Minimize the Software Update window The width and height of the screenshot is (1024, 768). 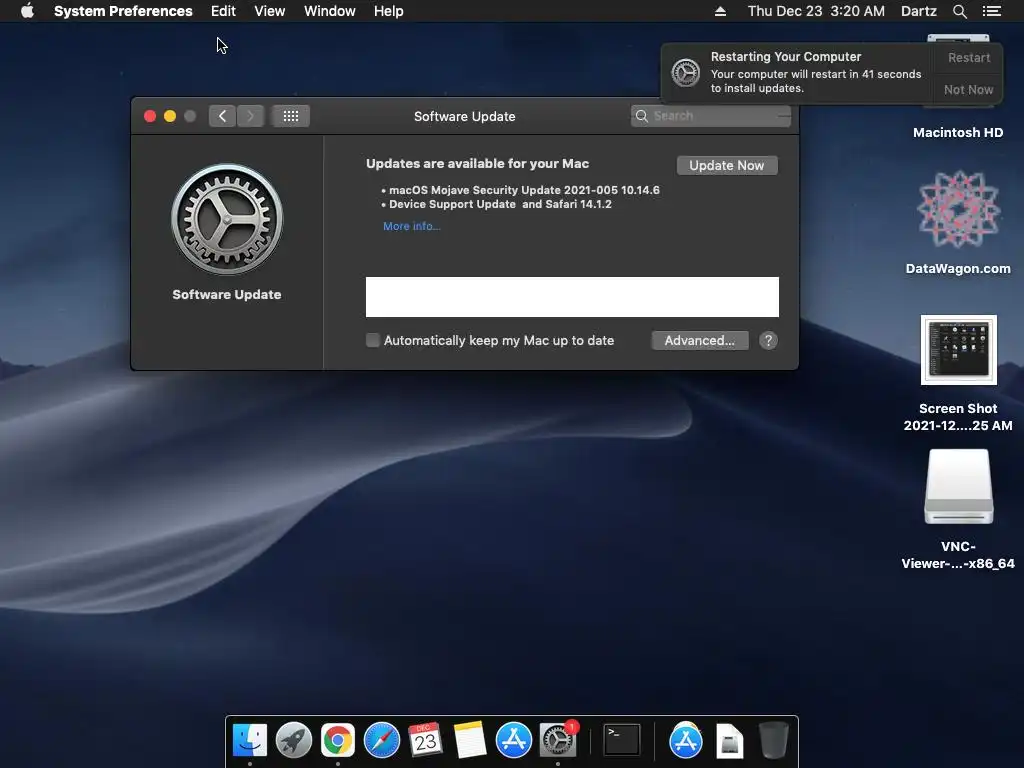(170, 116)
